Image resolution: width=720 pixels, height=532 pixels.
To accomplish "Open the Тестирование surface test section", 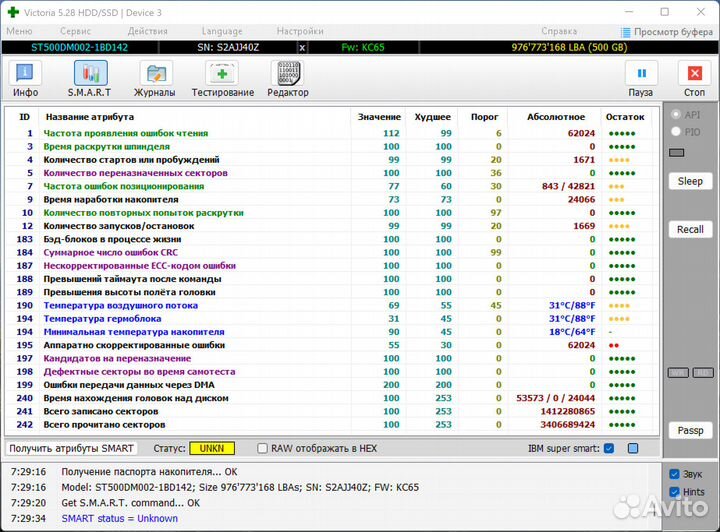I will 222,78.
